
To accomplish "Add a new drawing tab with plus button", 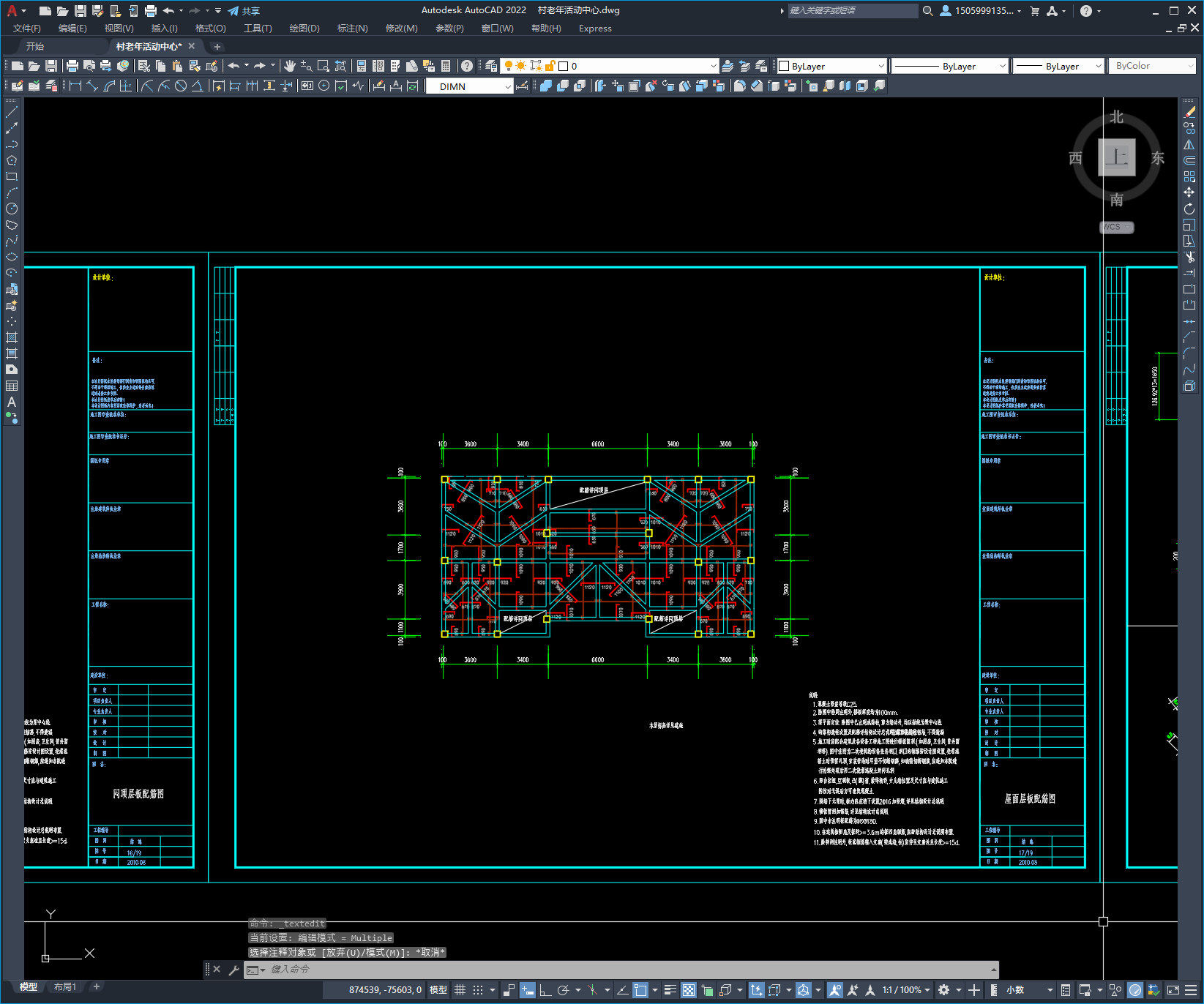I will coord(217,47).
